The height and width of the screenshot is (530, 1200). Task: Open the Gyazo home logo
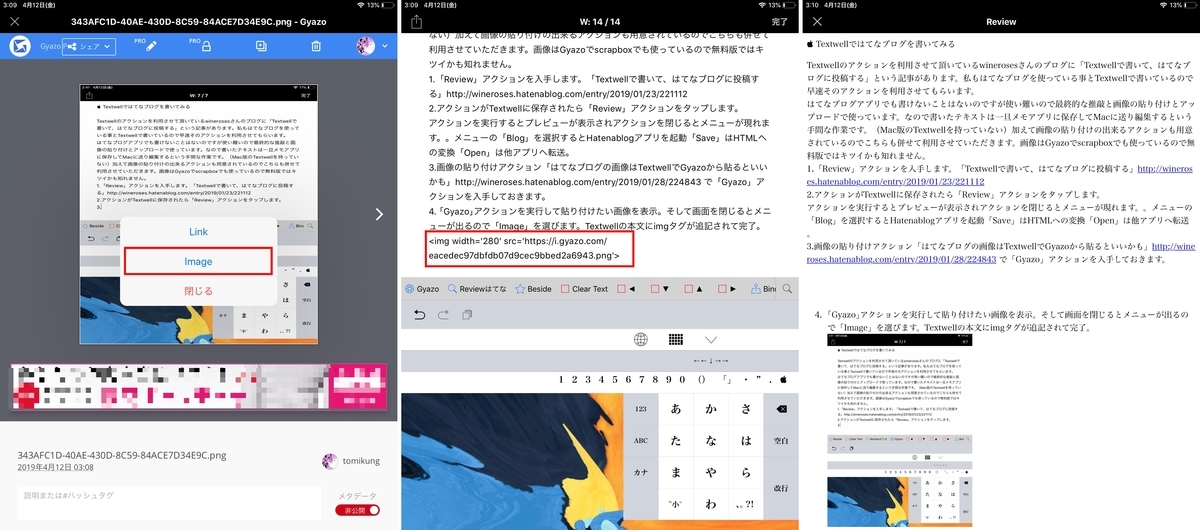coord(19,46)
